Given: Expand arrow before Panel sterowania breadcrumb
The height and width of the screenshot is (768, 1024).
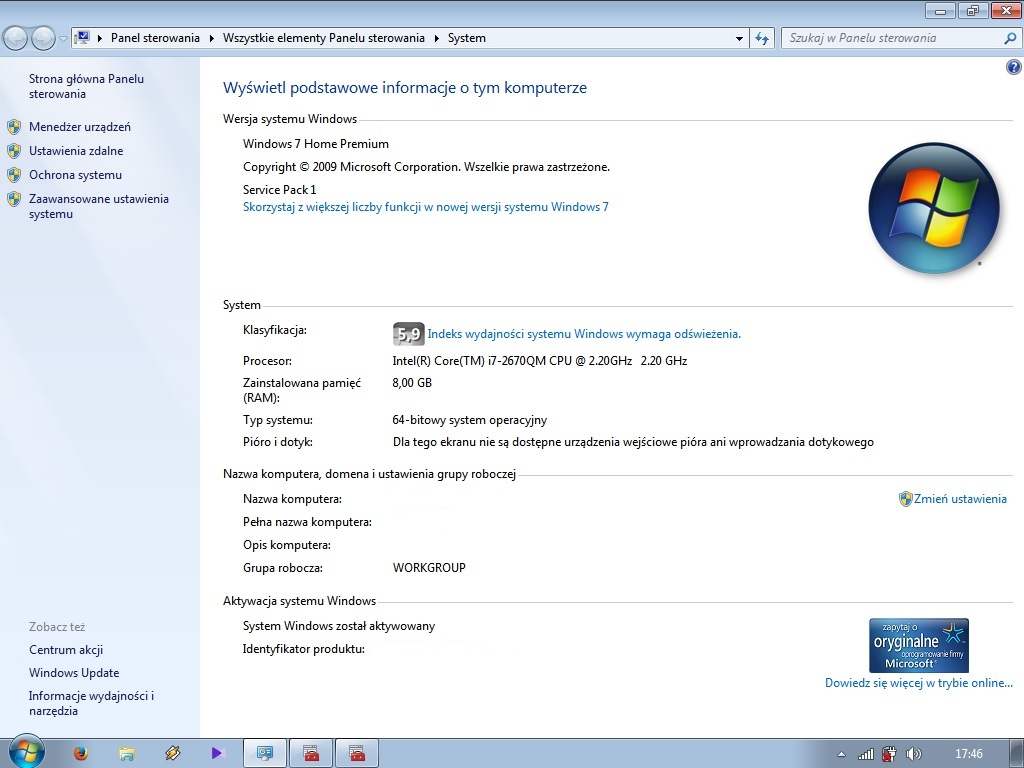Looking at the screenshot, I should pyautogui.click(x=100, y=38).
